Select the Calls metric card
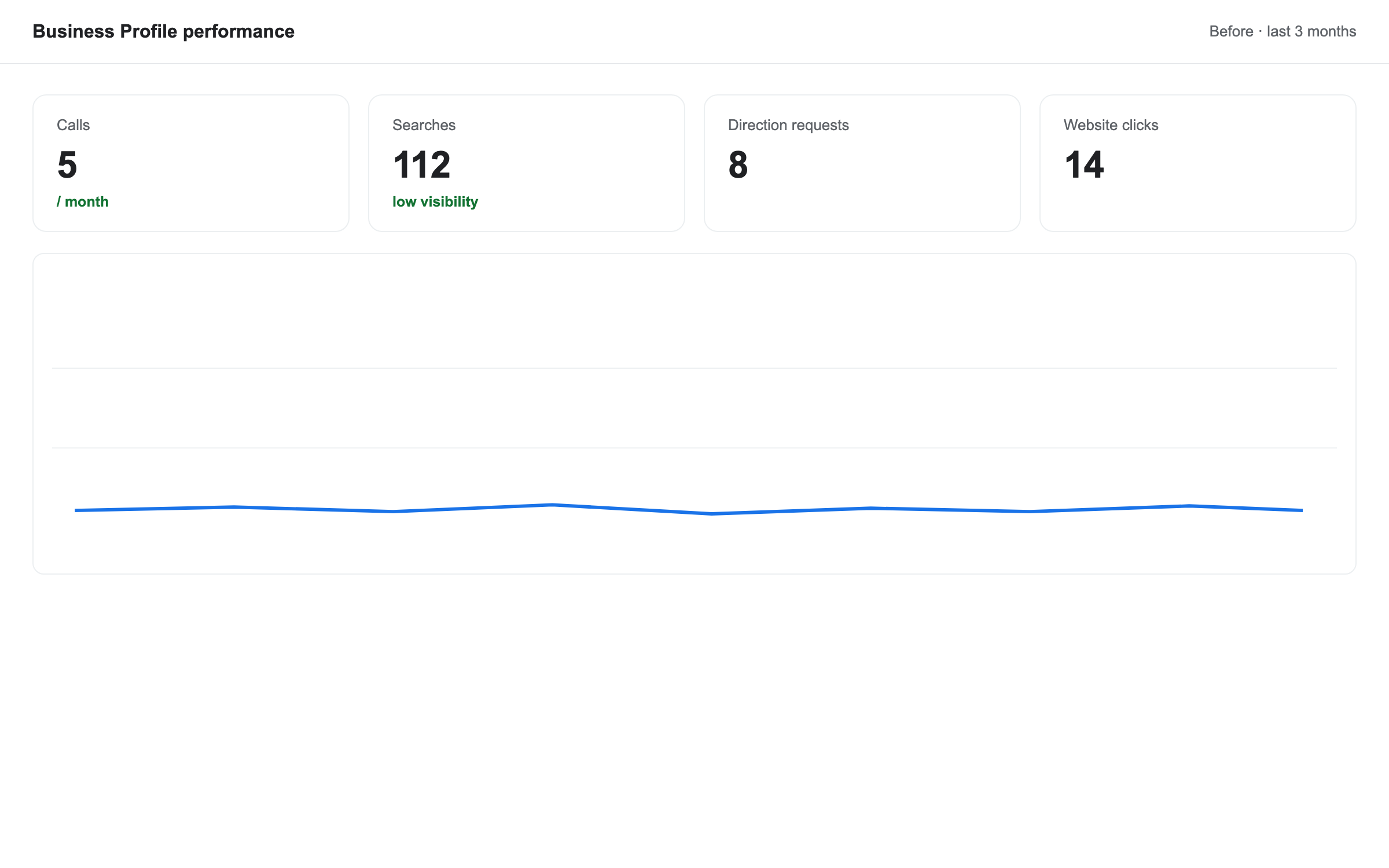 coord(191,163)
